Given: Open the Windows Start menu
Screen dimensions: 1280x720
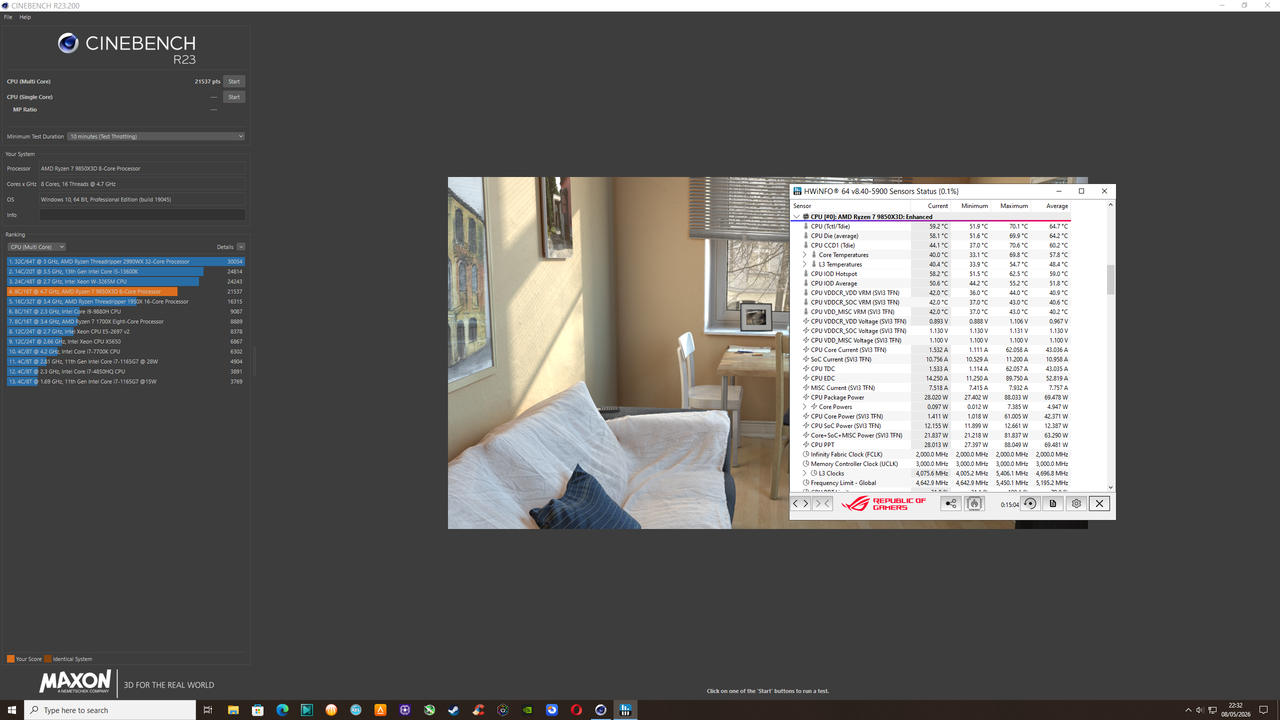Looking at the screenshot, I should point(12,710).
